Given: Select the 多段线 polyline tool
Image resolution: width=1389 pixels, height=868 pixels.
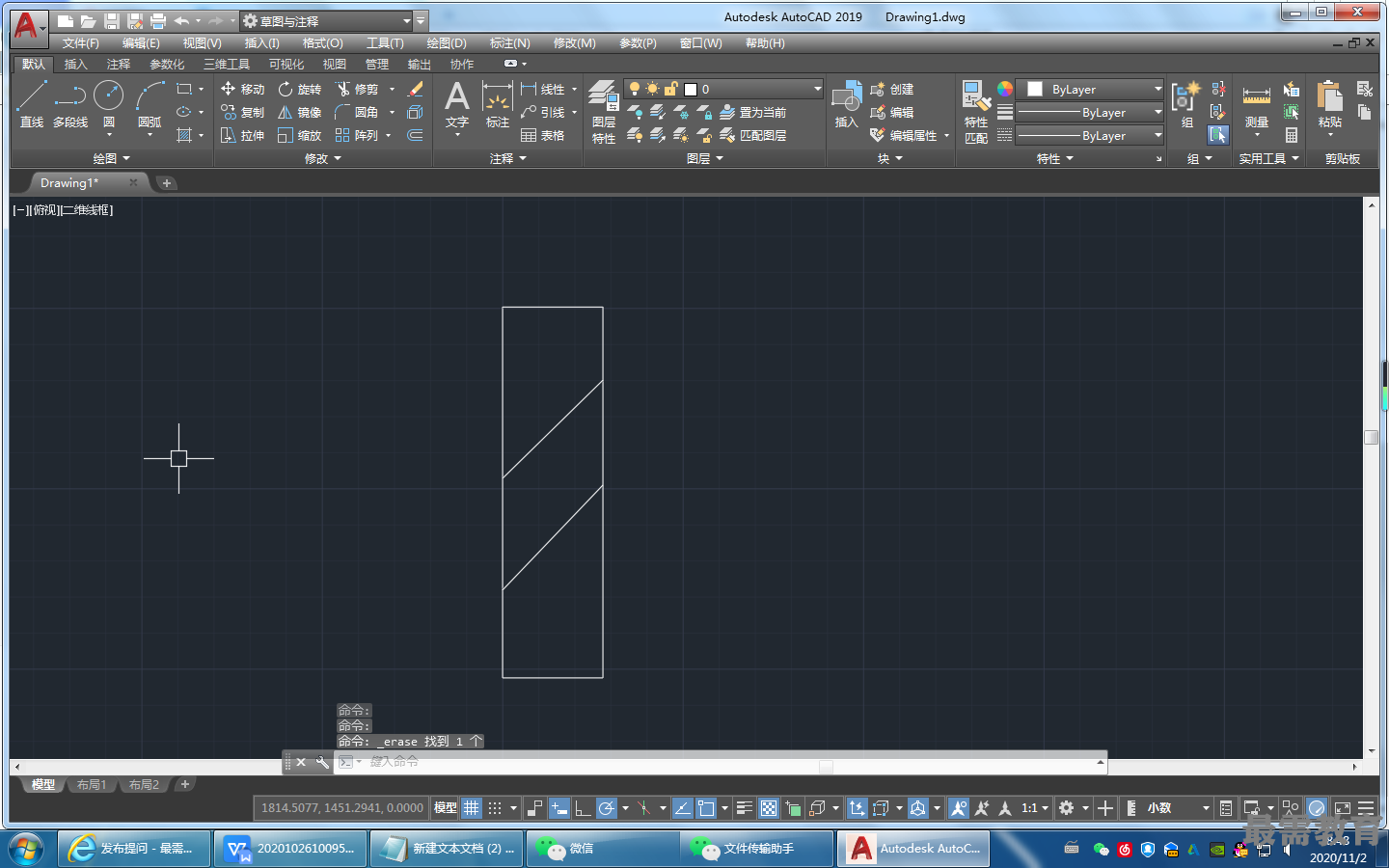Looking at the screenshot, I should pos(70,104).
